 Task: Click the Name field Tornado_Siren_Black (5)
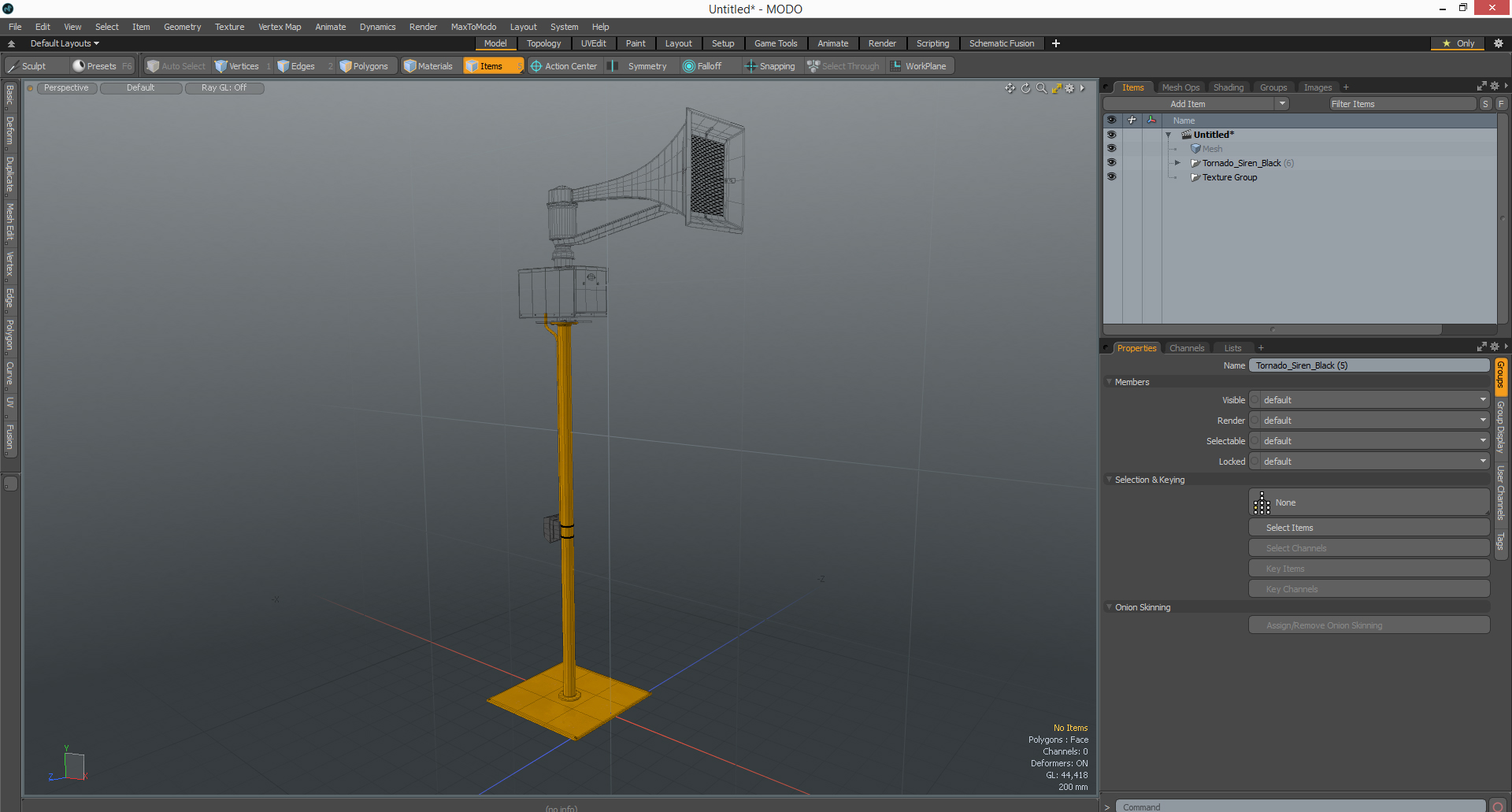coord(1369,365)
